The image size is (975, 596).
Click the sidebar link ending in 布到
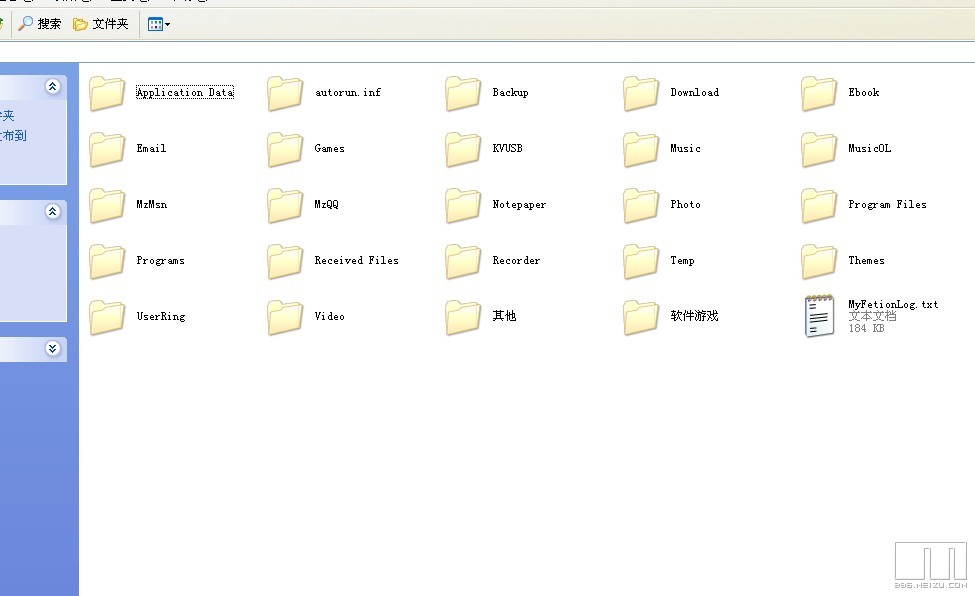(14, 136)
